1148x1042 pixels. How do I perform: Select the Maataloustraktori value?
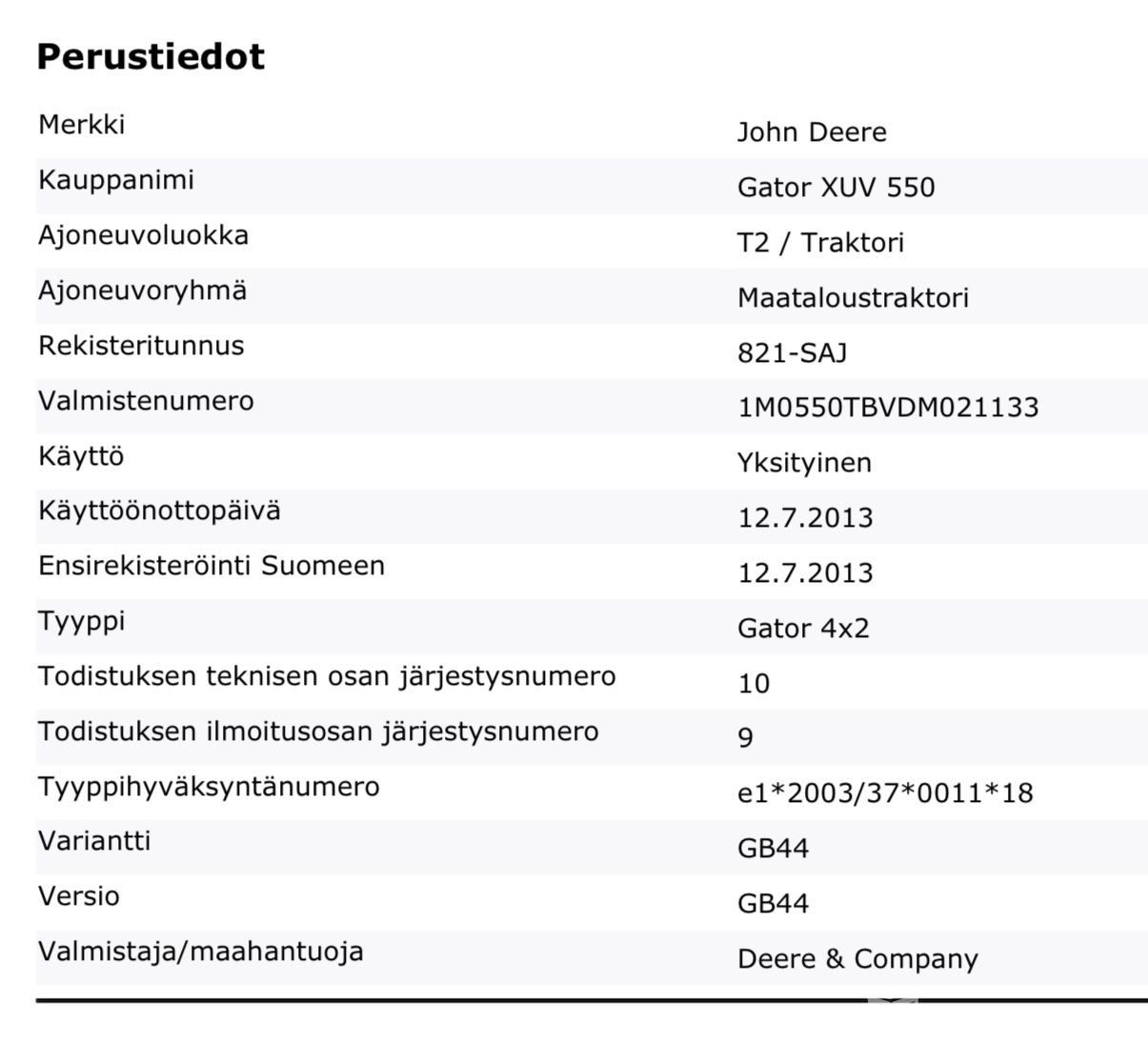point(853,298)
